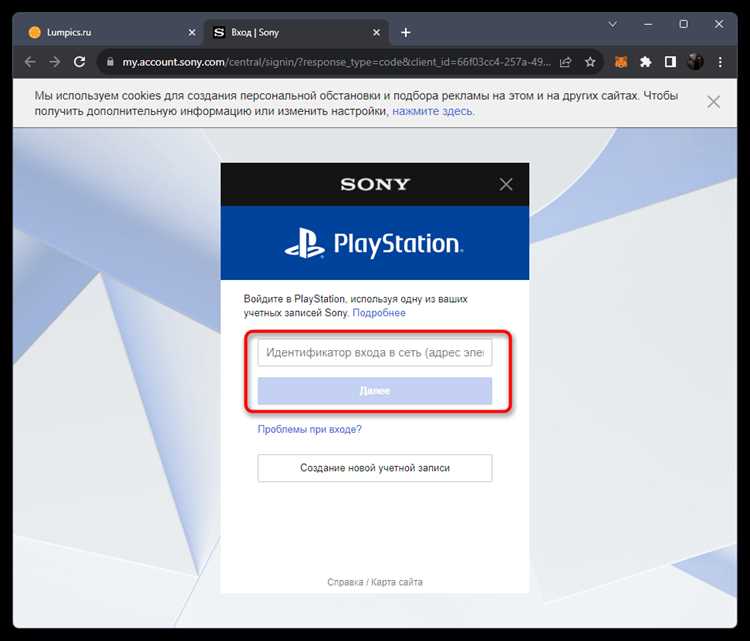Expand the tab search chevron
Image resolution: width=750 pixels, height=641 pixels.
point(612,24)
